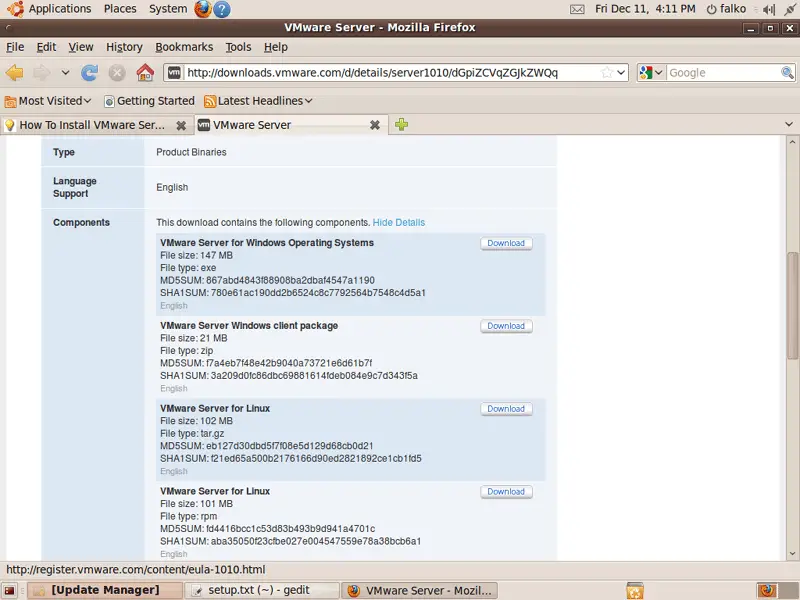Select the VMware Server tab
800x600 pixels.
[283, 125]
